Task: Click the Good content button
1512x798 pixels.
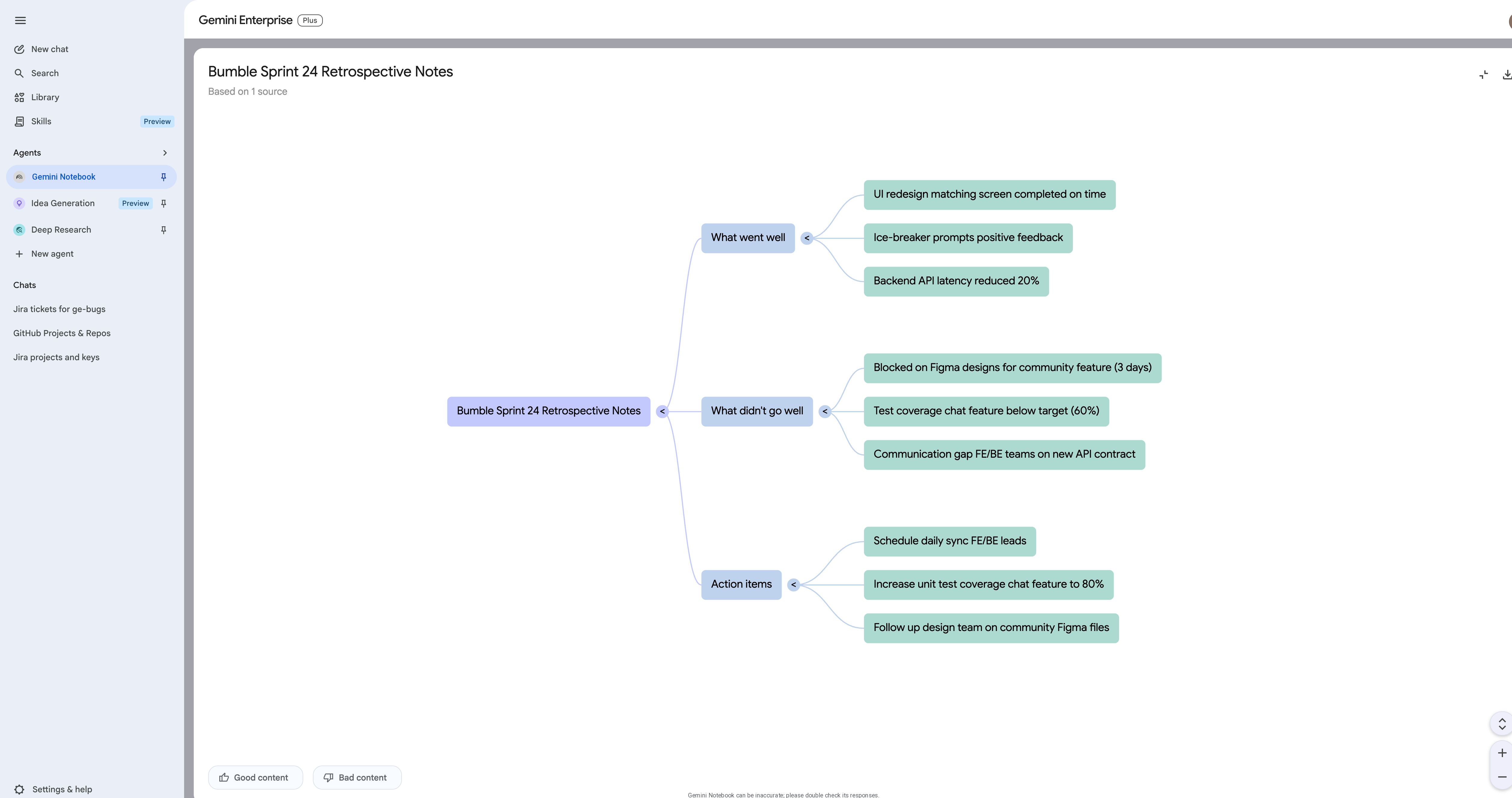Action: coord(255,778)
